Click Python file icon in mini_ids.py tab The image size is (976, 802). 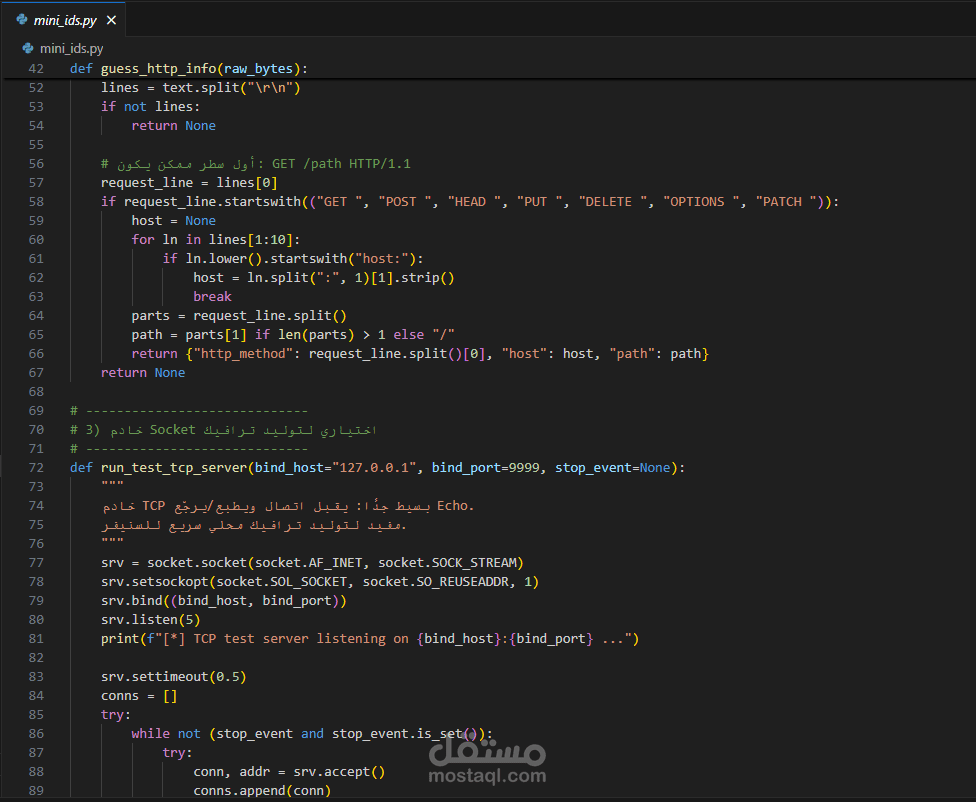tap(22, 20)
